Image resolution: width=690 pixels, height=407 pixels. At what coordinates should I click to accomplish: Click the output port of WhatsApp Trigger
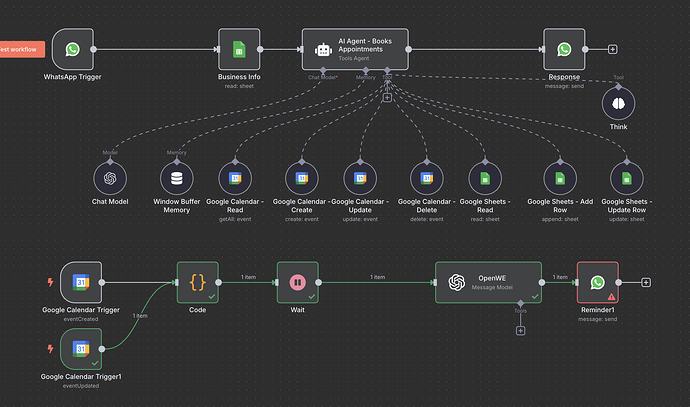click(93, 49)
